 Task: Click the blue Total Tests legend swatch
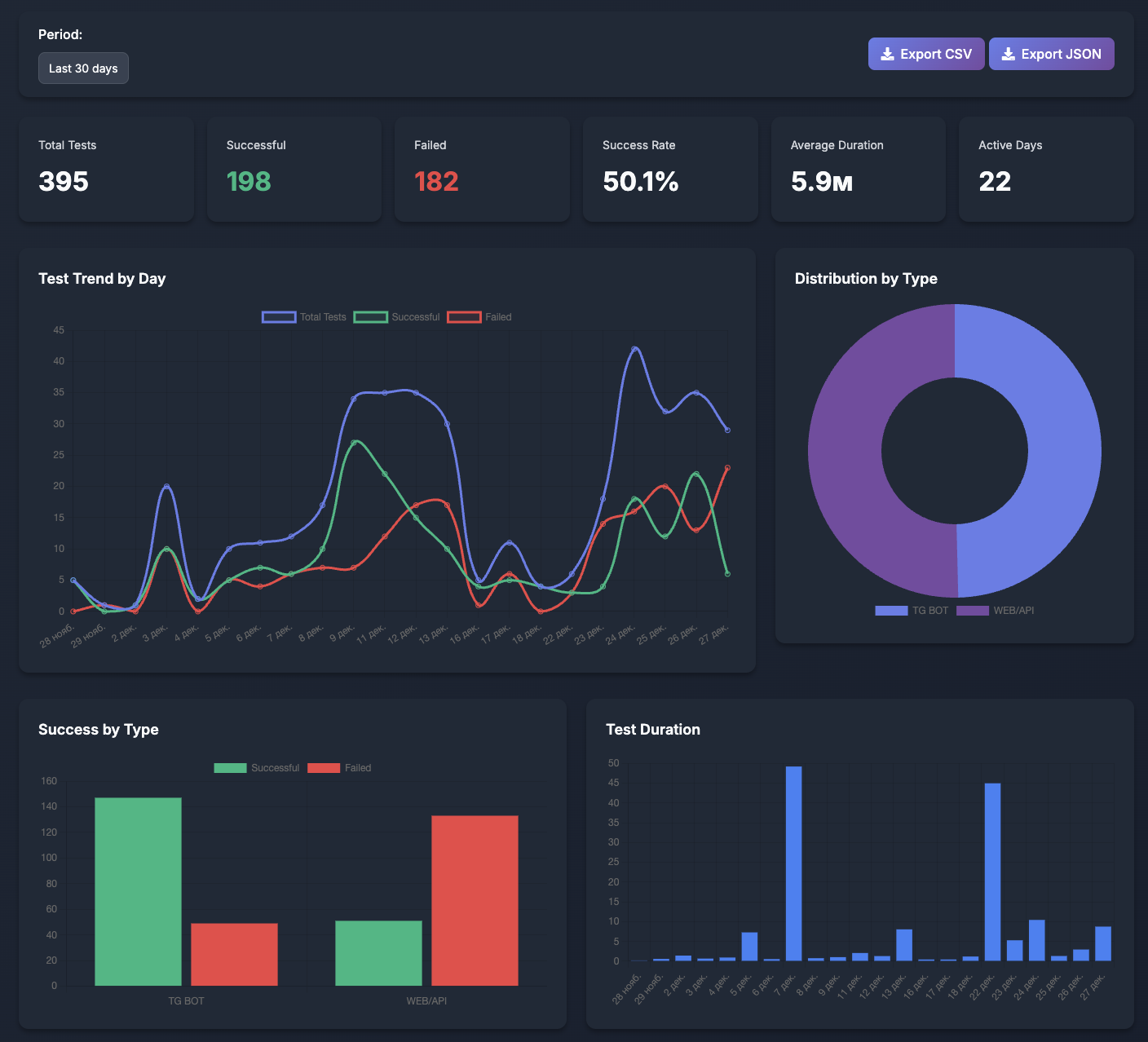(x=278, y=316)
